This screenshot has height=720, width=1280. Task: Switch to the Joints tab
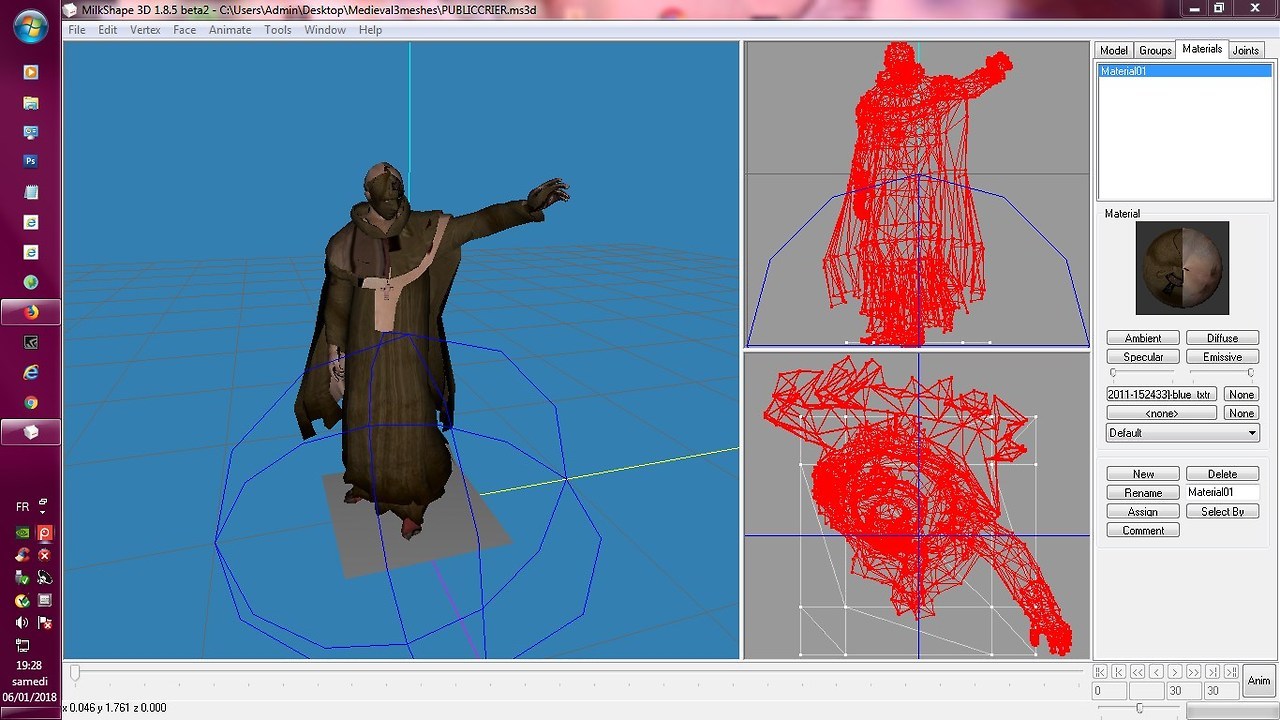[x=1245, y=50]
